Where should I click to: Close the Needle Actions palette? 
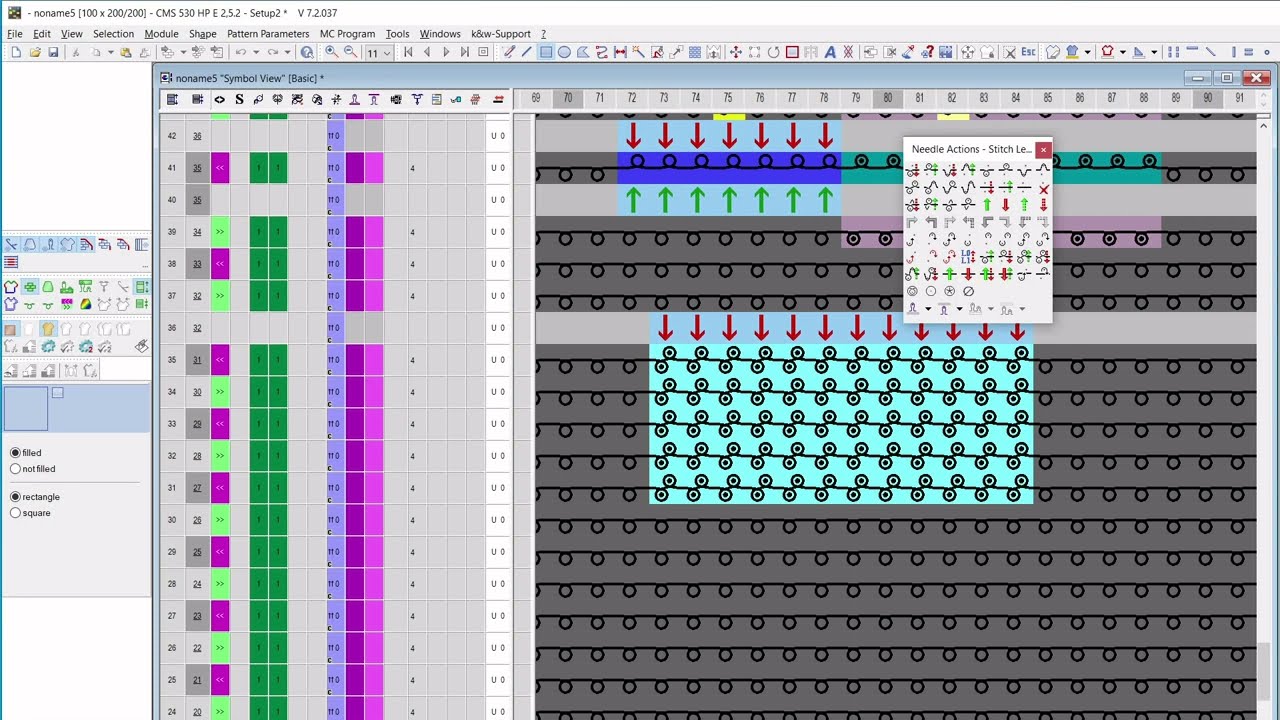(1043, 150)
